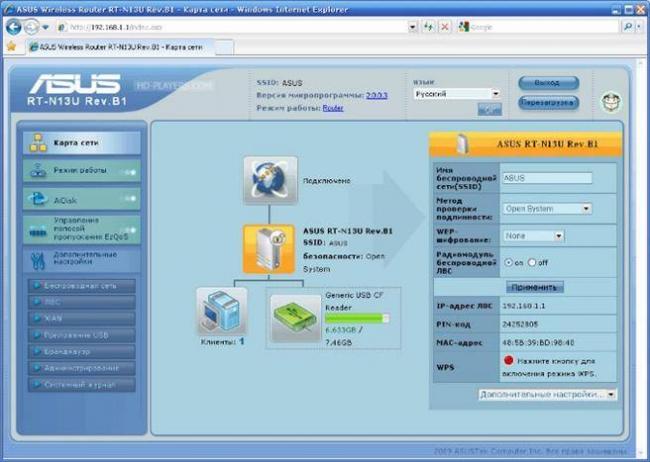The width and height of the screenshot is (650, 462).
Task: Click the network map sidebar icon
Action: [38, 143]
